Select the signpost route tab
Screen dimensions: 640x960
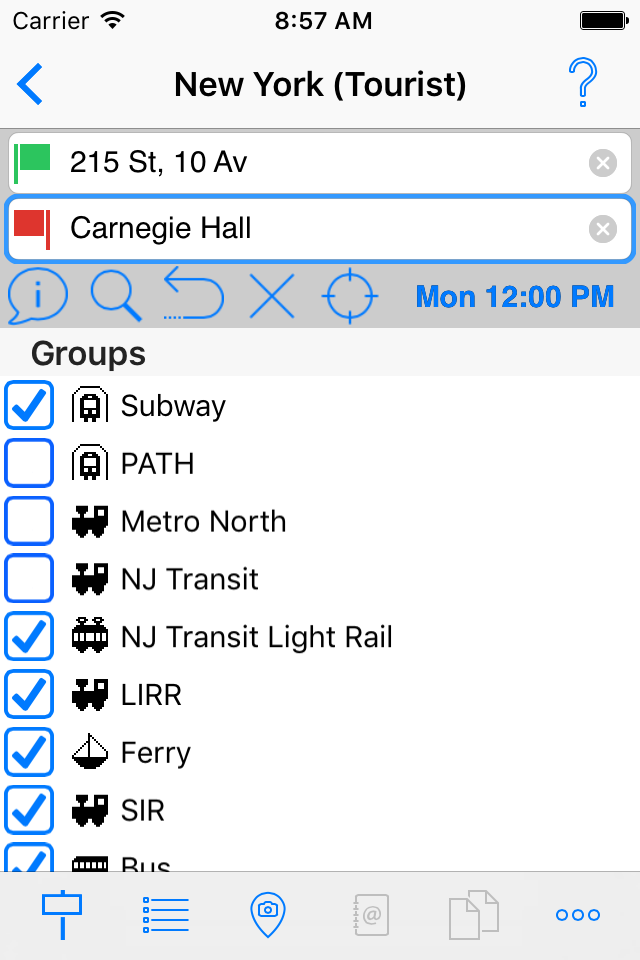[62, 915]
